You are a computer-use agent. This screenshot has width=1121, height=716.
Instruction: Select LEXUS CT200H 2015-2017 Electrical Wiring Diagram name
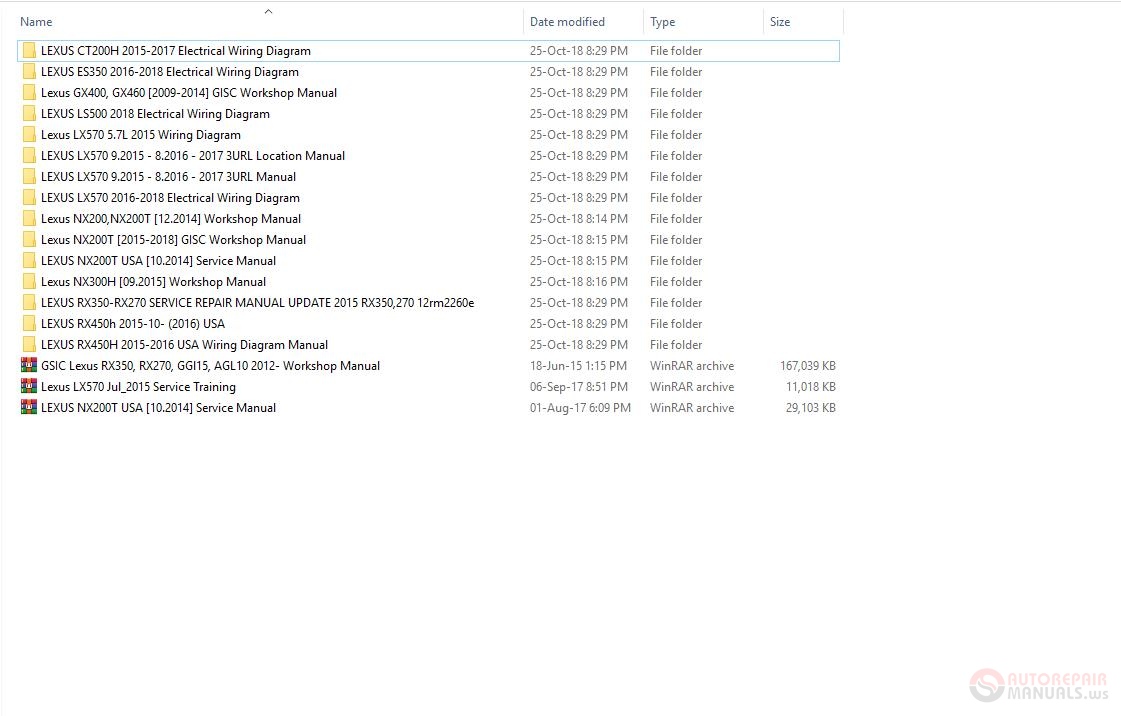coord(176,51)
